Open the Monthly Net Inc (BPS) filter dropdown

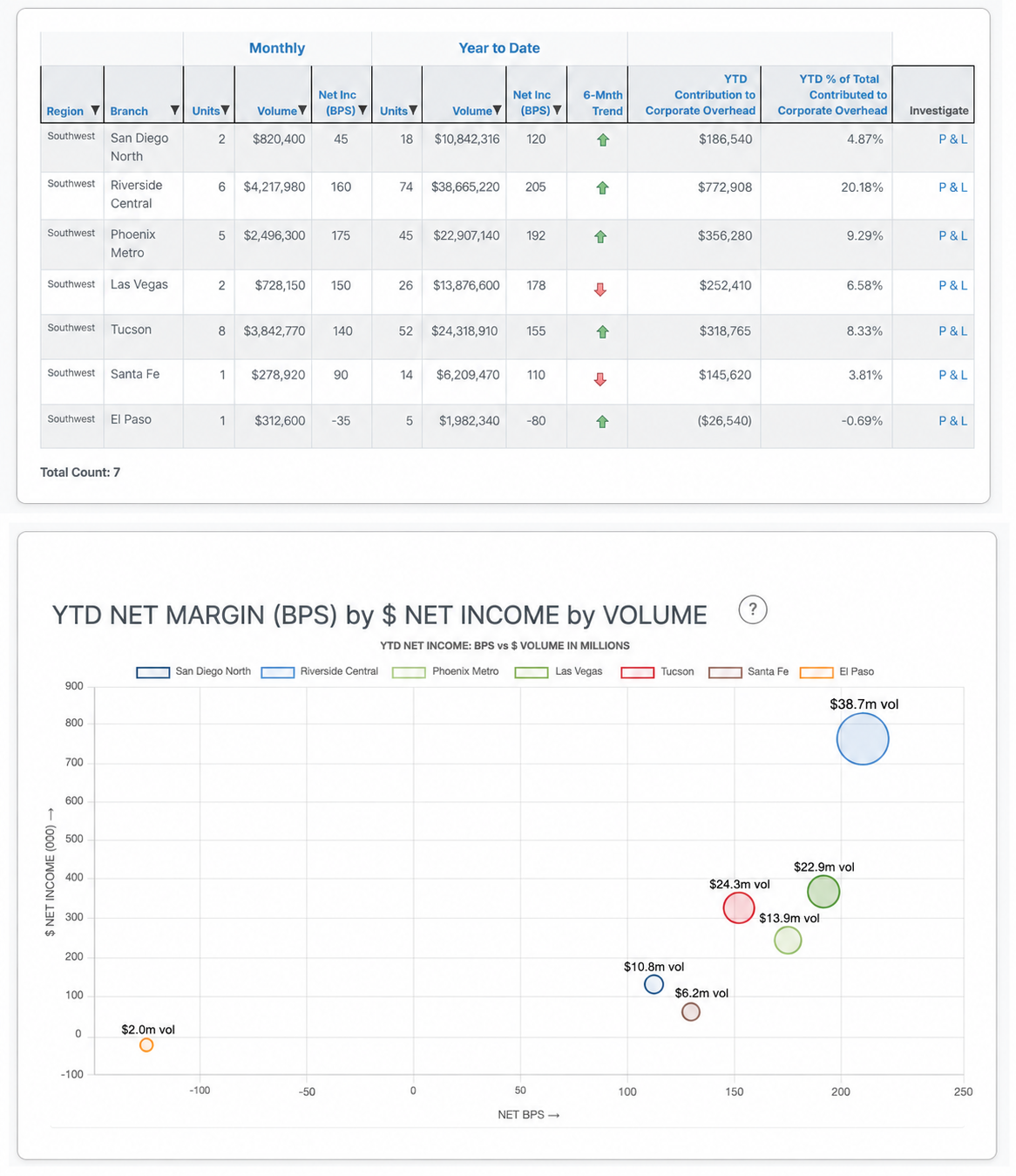362,111
